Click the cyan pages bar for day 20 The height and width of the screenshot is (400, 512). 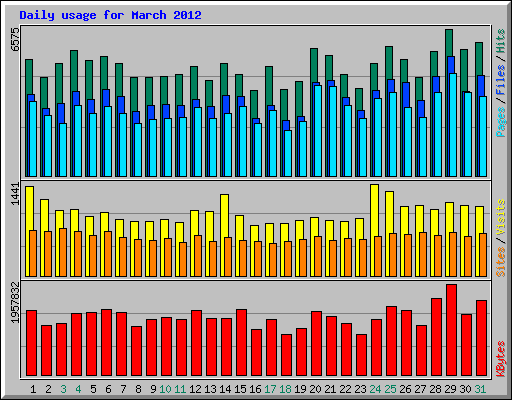pyautogui.click(x=318, y=131)
